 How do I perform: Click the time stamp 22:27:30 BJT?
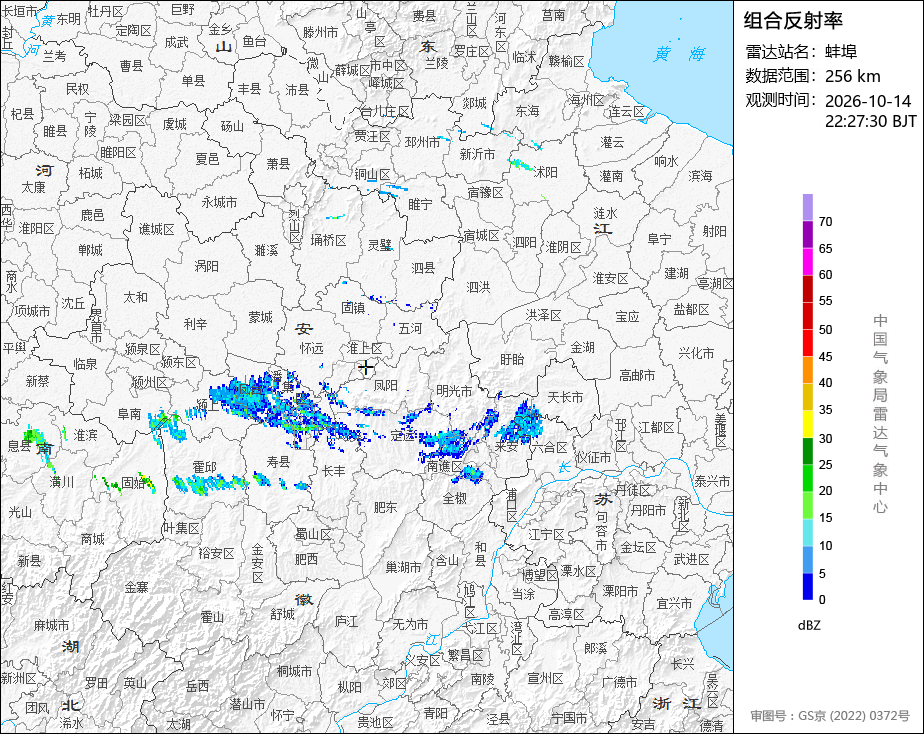pos(870,121)
